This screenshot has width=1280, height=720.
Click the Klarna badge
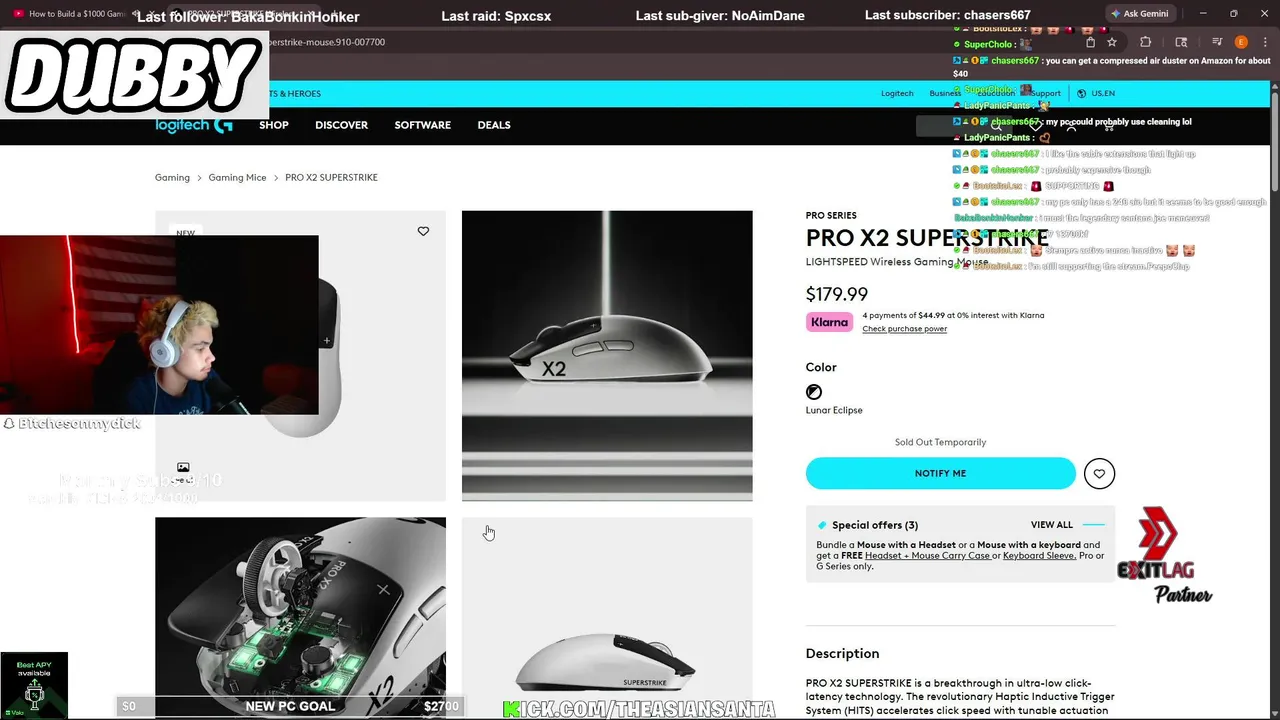click(x=830, y=322)
